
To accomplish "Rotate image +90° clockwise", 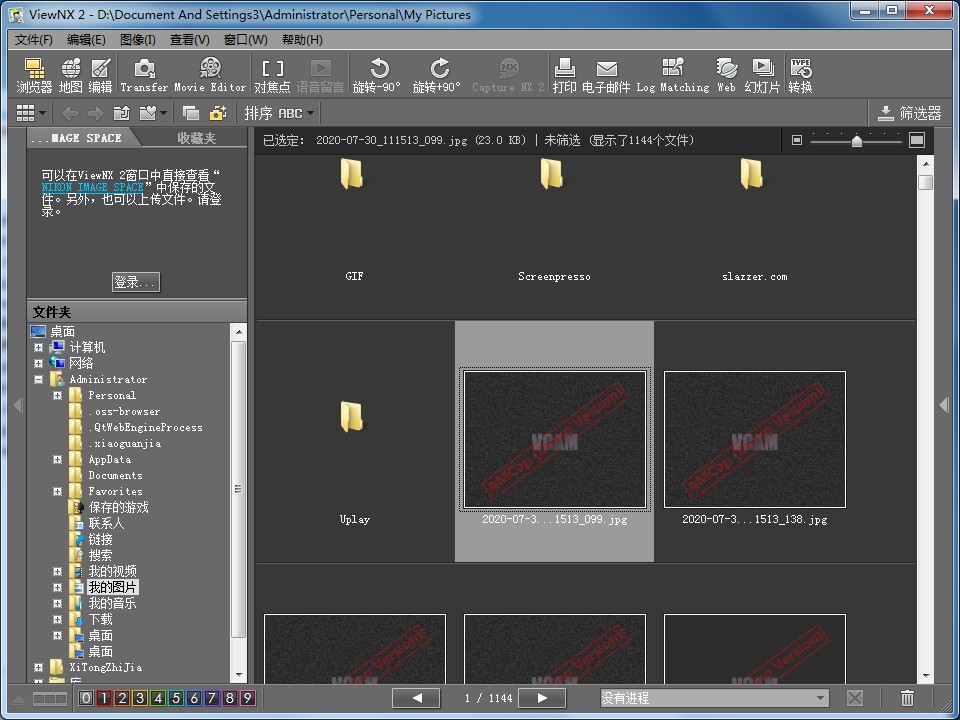I will click(437, 75).
